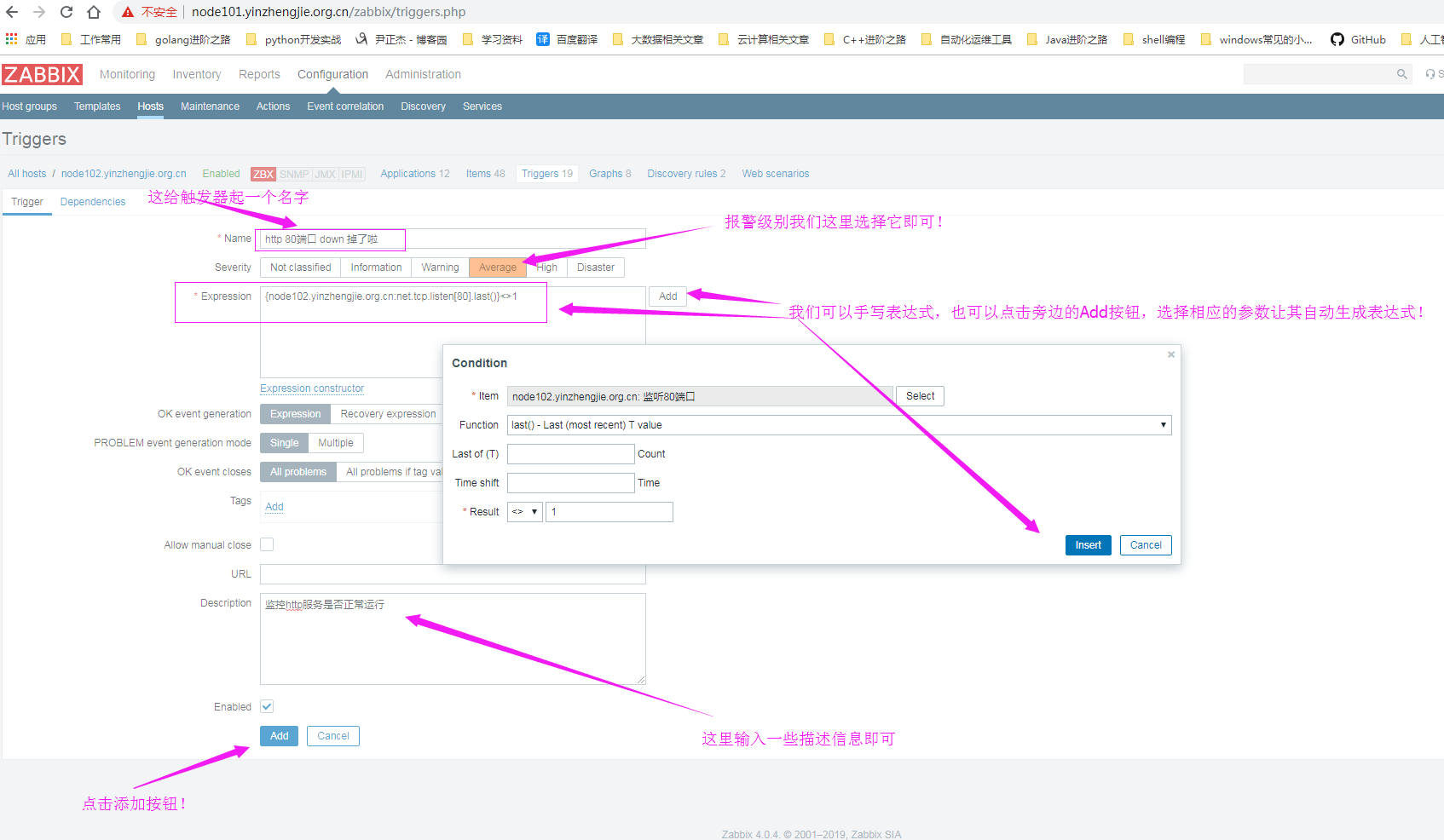Viewport: 1444px width, 840px height.
Task: Open the Maintenance submenu
Action: (x=210, y=106)
